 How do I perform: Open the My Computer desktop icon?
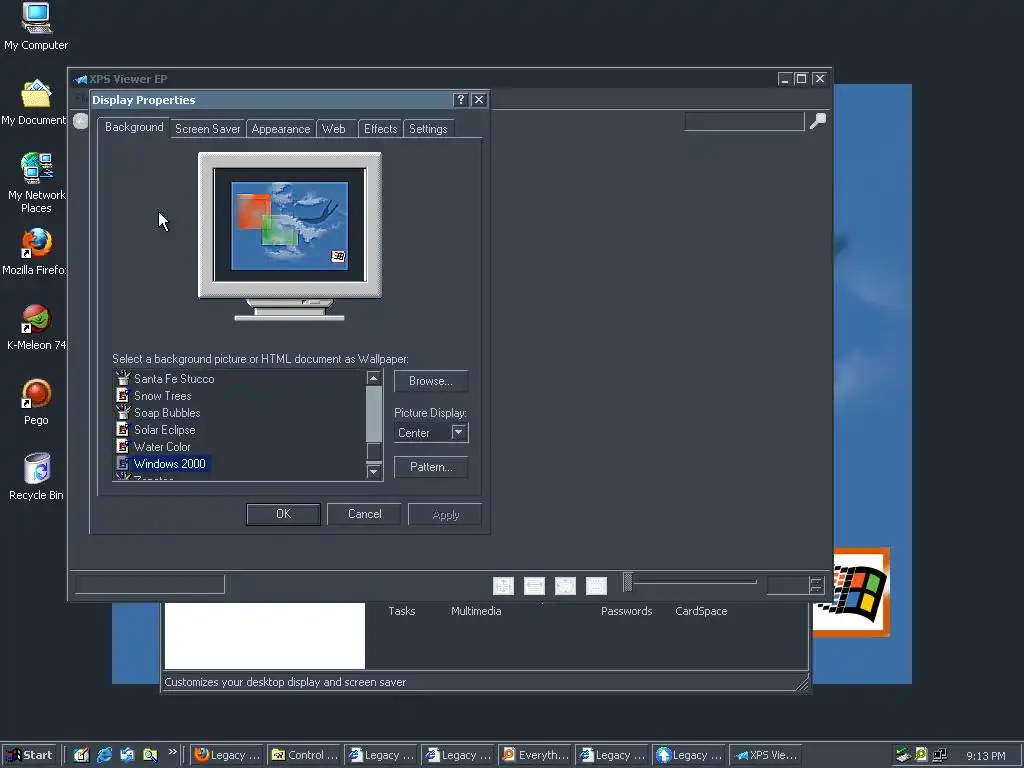(36, 26)
